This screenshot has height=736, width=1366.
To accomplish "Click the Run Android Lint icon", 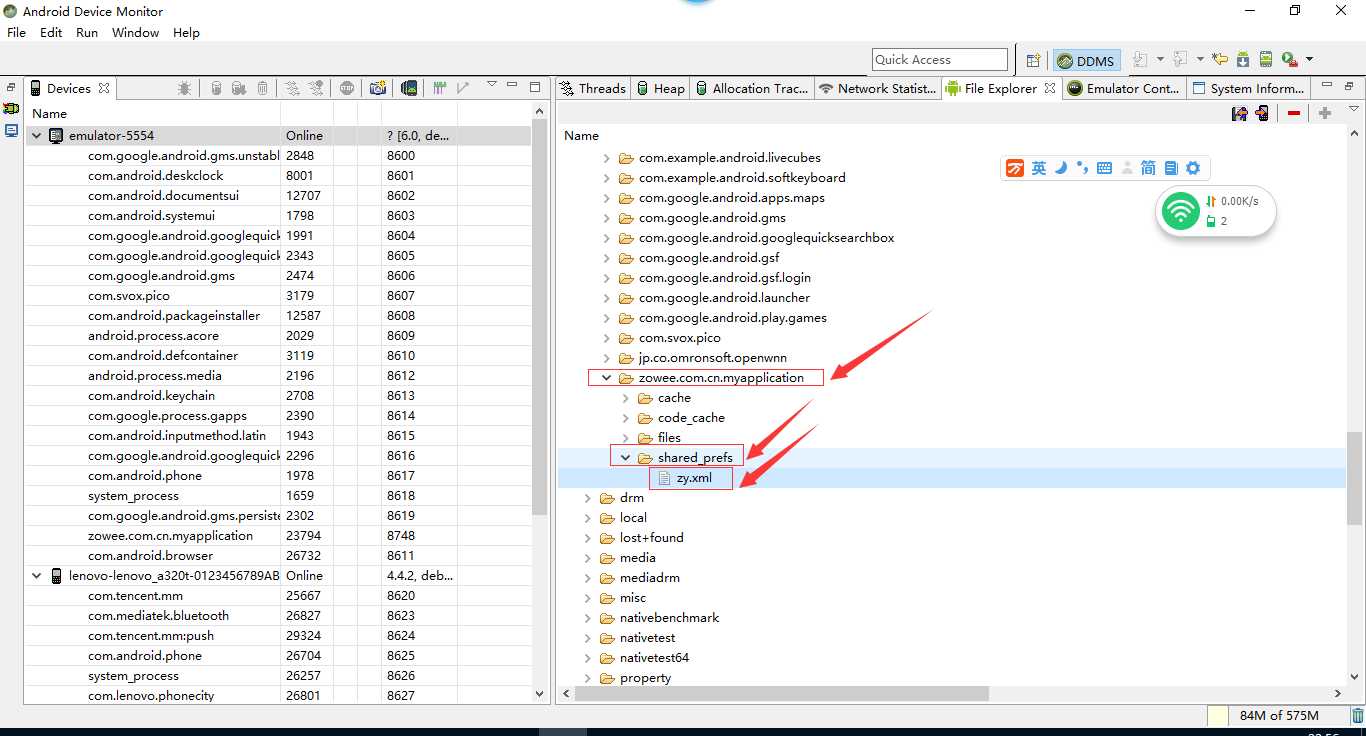I will [x=1289, y=60].
